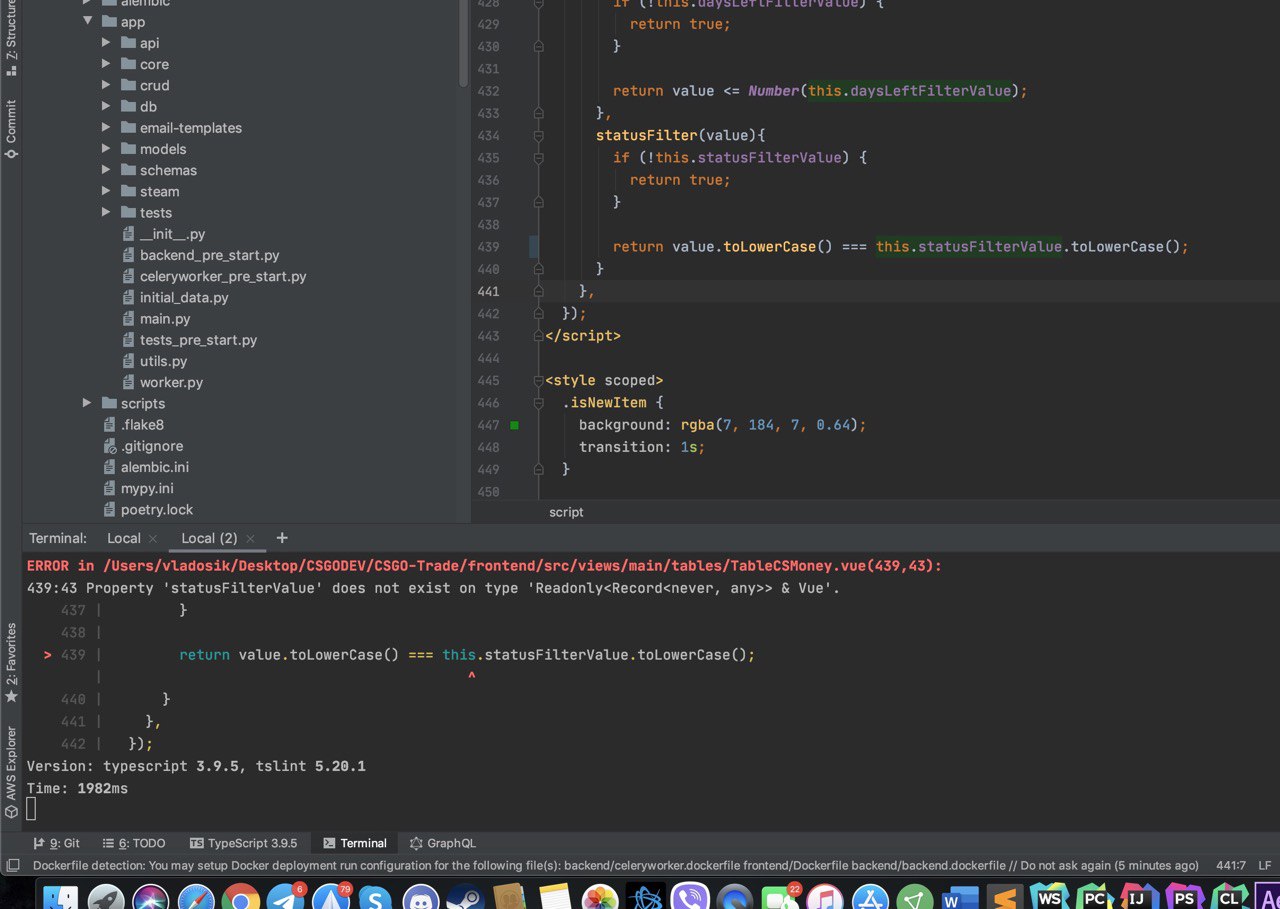Click the 441:7 line position indicator
This screenshot has width=1280, height=909.
tap(1231, 866)
